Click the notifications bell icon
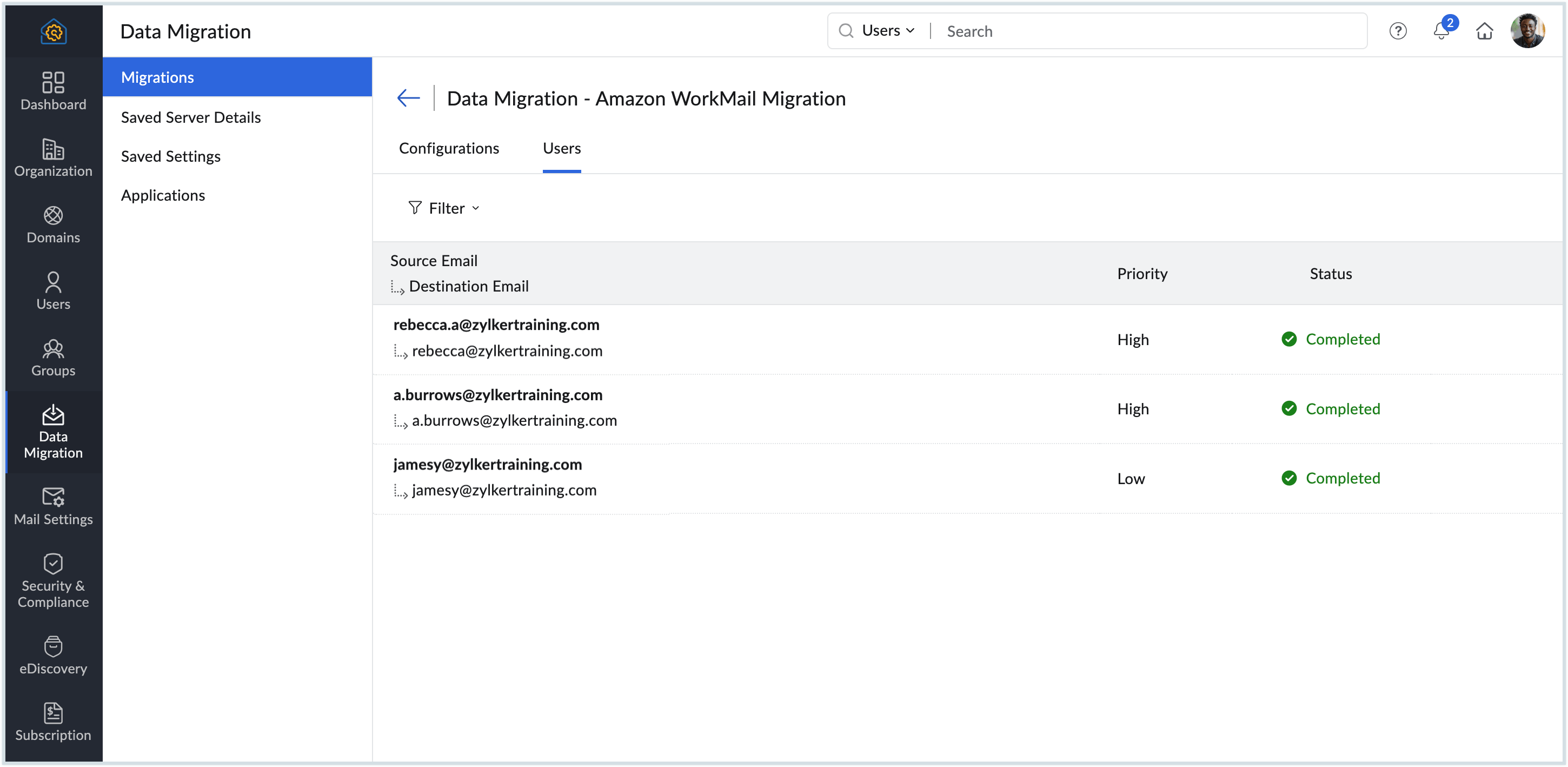1568x767 pixels. tap(1441, 31)
